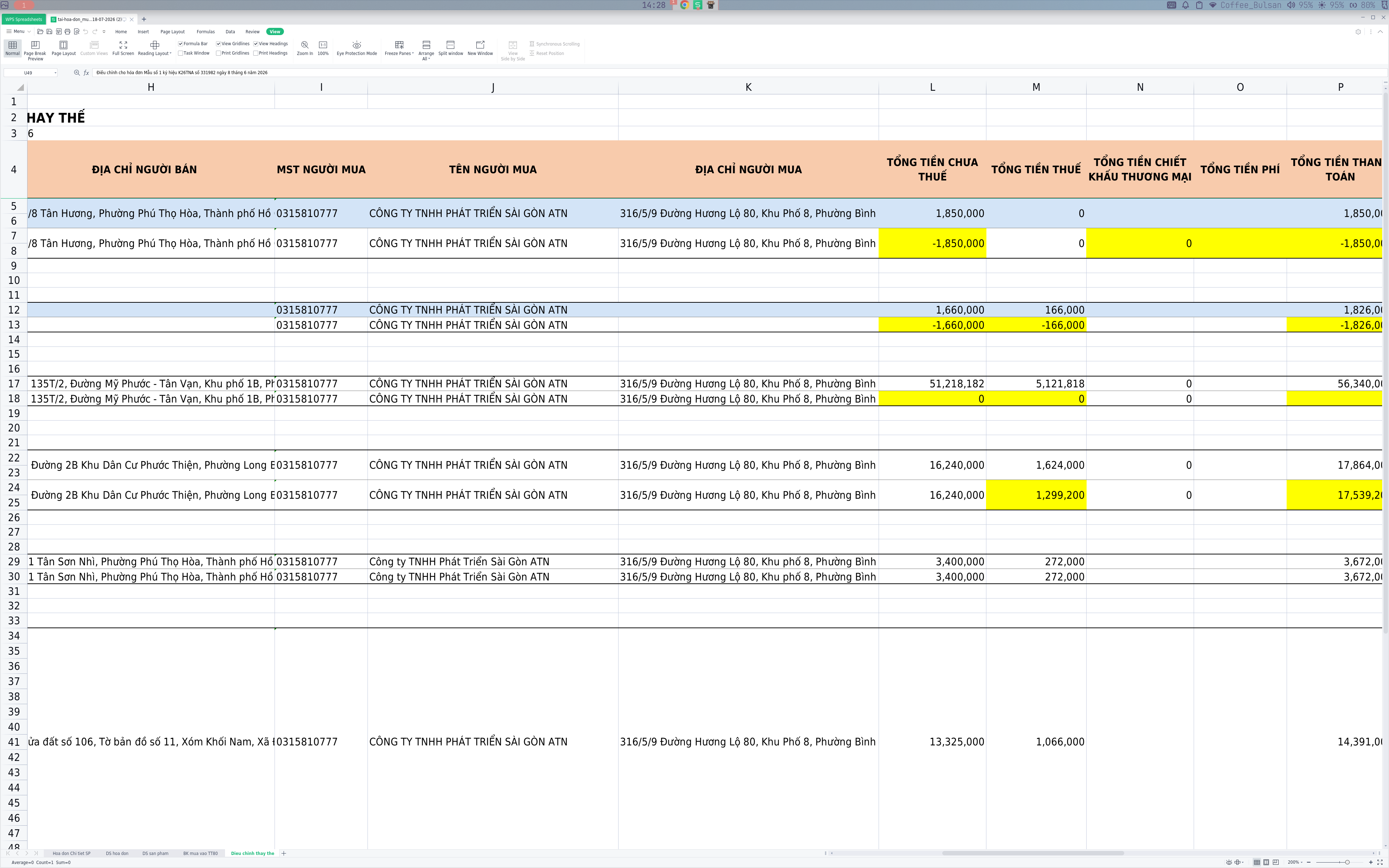Reset zoom with the 100% icon
This screenshot has width=1389, height=868.
(x=323, y=45)
